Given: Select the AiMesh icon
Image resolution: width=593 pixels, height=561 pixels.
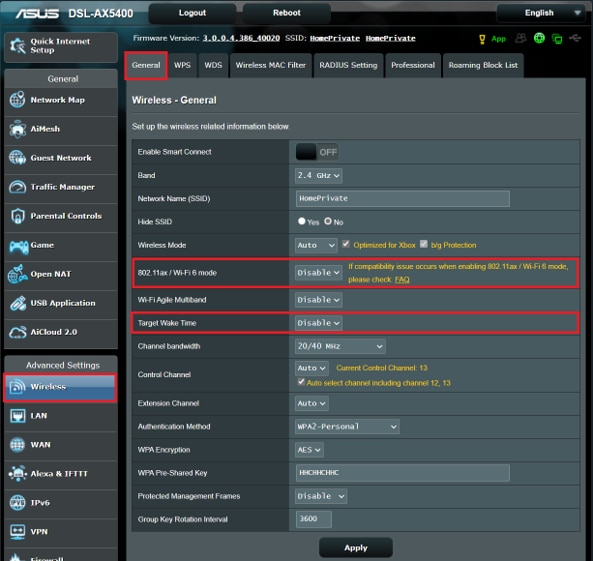Looking at the screenshot, I should tap(17, 129).
